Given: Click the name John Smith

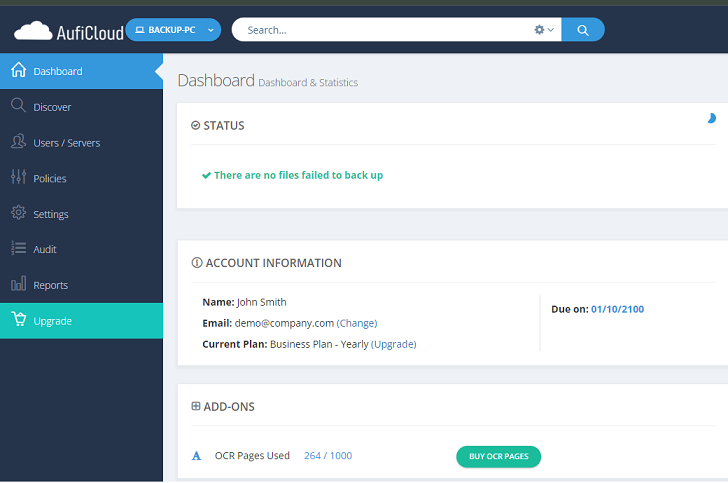Looking at the screenshot, I should click(262, 302).
